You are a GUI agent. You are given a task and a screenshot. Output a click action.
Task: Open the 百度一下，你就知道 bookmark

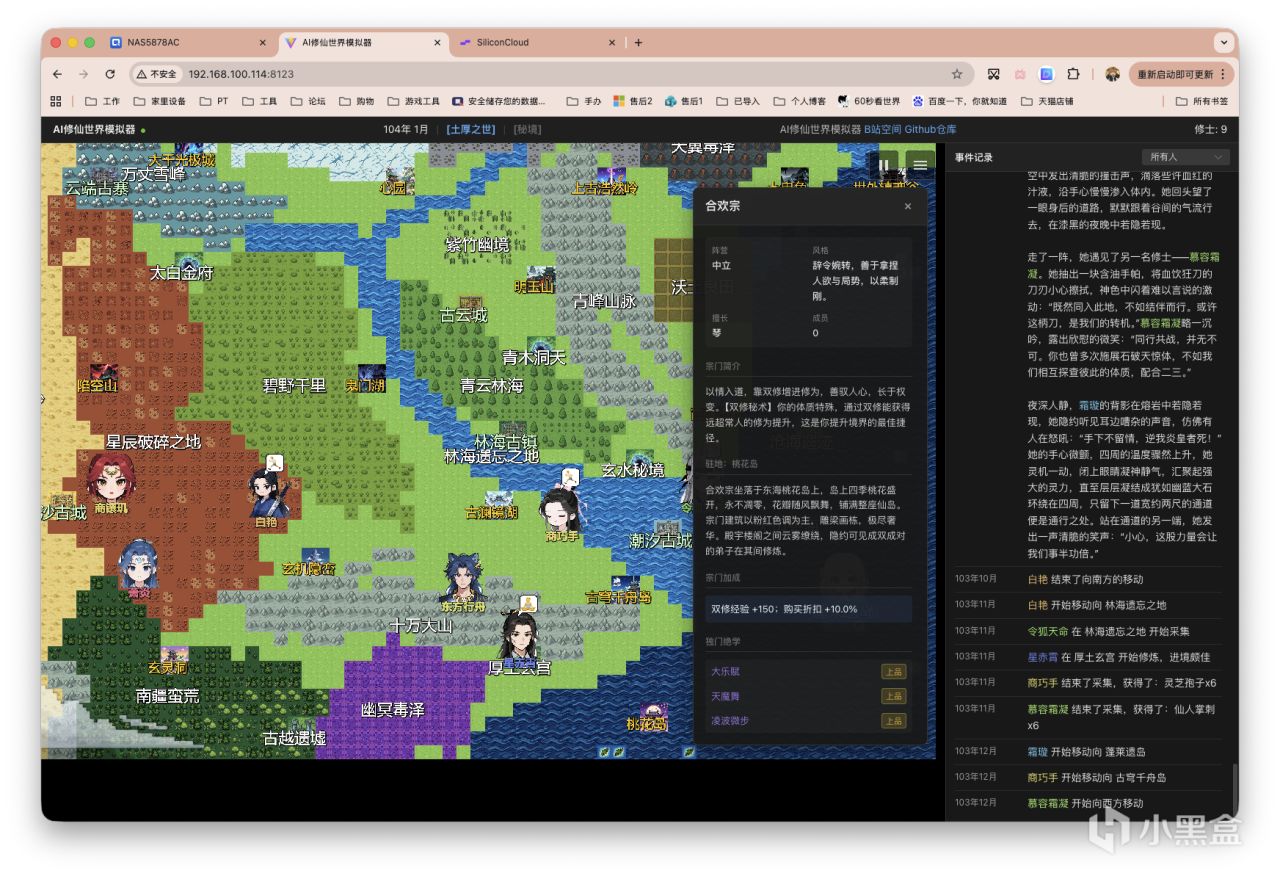click(959, 101)
